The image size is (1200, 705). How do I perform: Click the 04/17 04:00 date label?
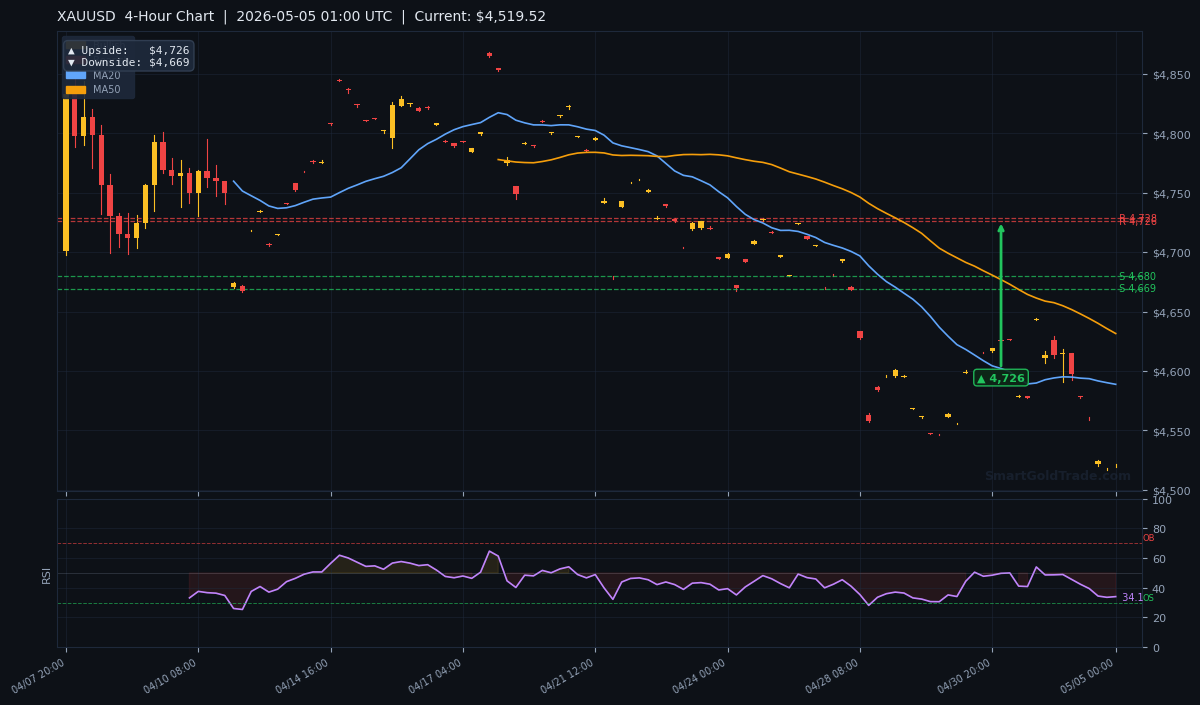(x=436, y=676)
